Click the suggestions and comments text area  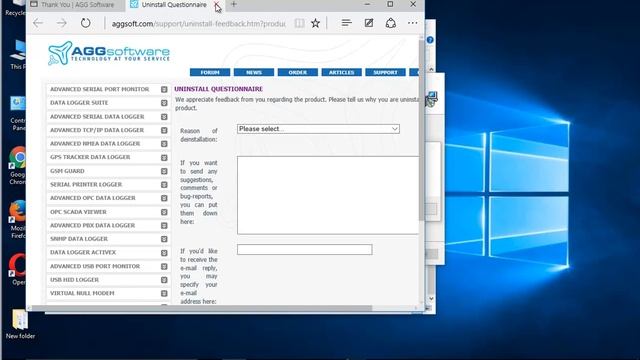[x=328, y=195]
